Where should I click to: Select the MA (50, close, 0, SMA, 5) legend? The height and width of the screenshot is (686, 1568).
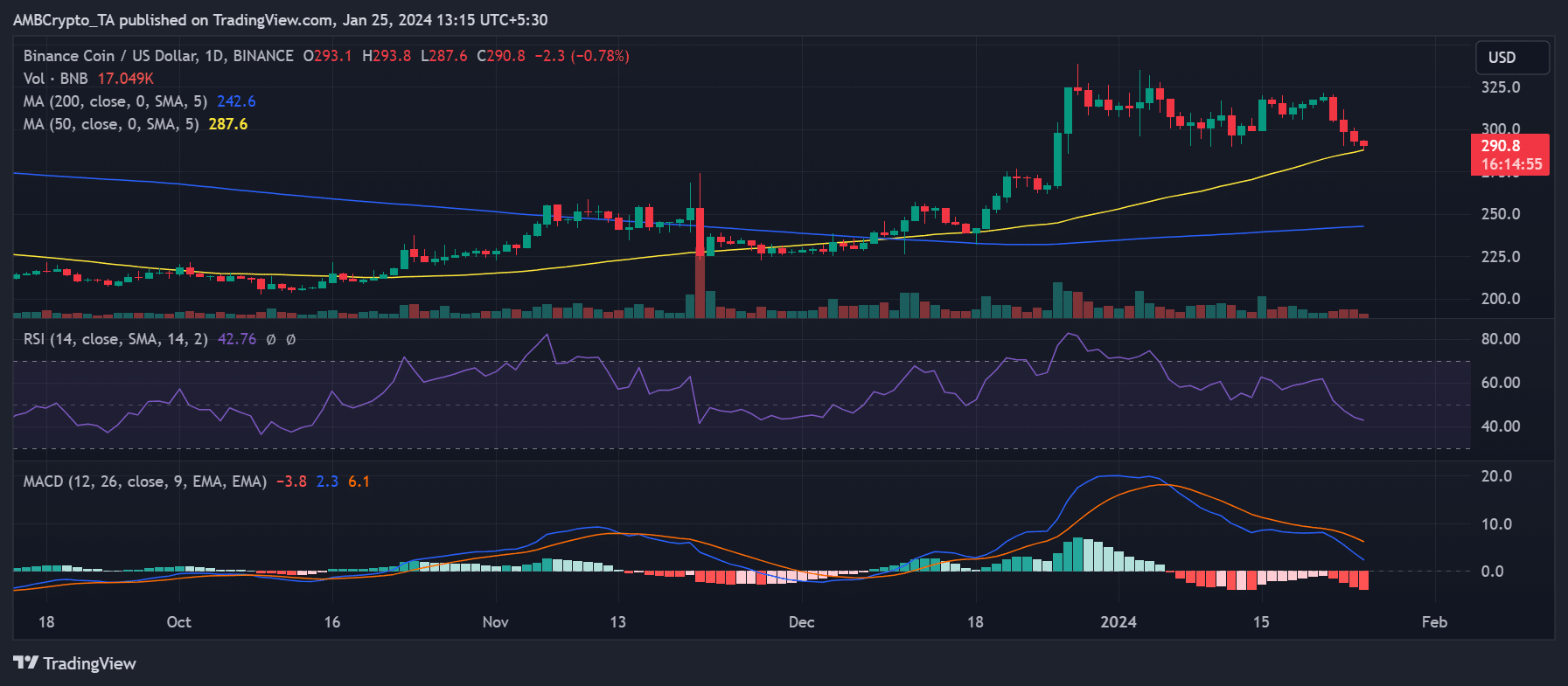pos(111,124)
